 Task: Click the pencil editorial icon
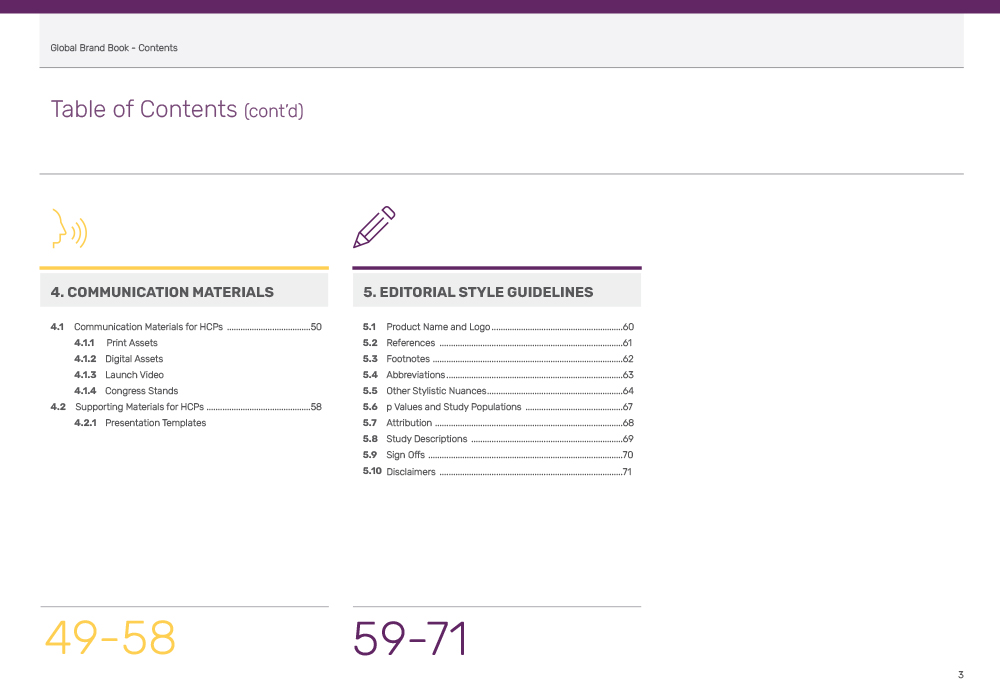click(374, 227)
